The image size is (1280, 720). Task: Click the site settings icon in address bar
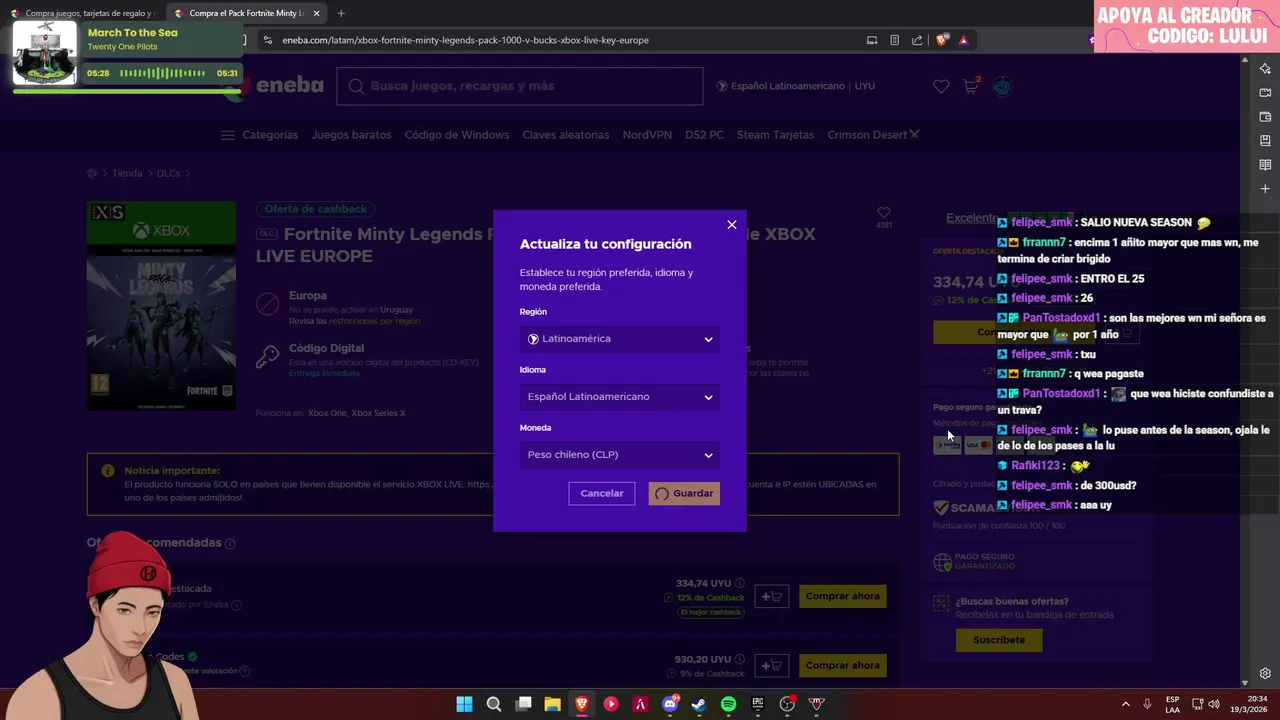tap(268, 40)
